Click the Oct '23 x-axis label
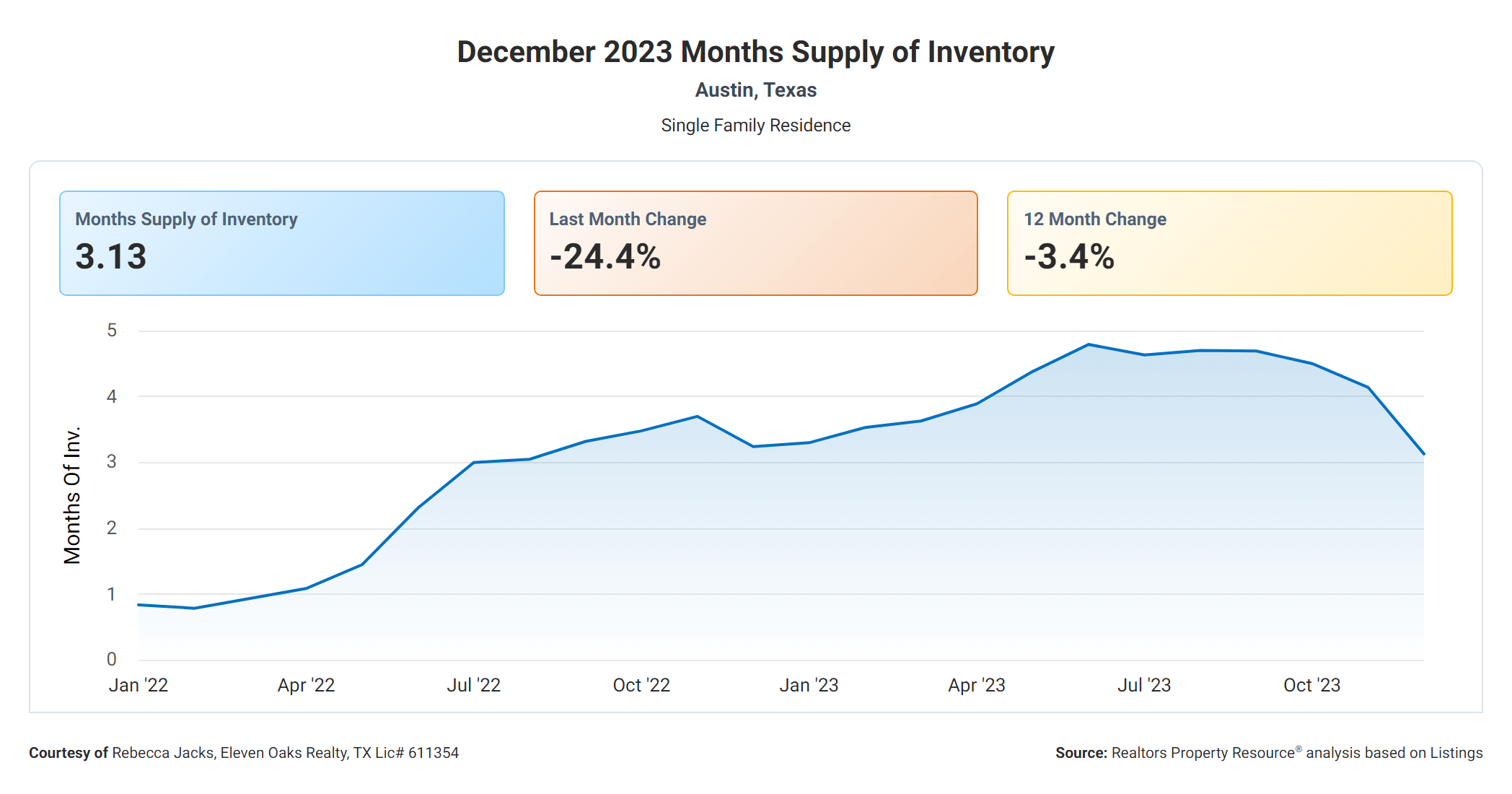The width and height of the screenshot is (1512, 794). 1311,685
